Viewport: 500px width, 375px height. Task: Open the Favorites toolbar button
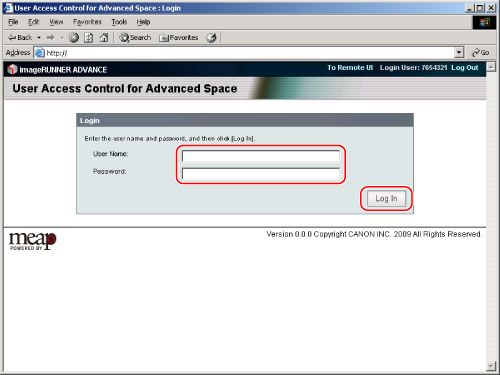click(179, 38)
